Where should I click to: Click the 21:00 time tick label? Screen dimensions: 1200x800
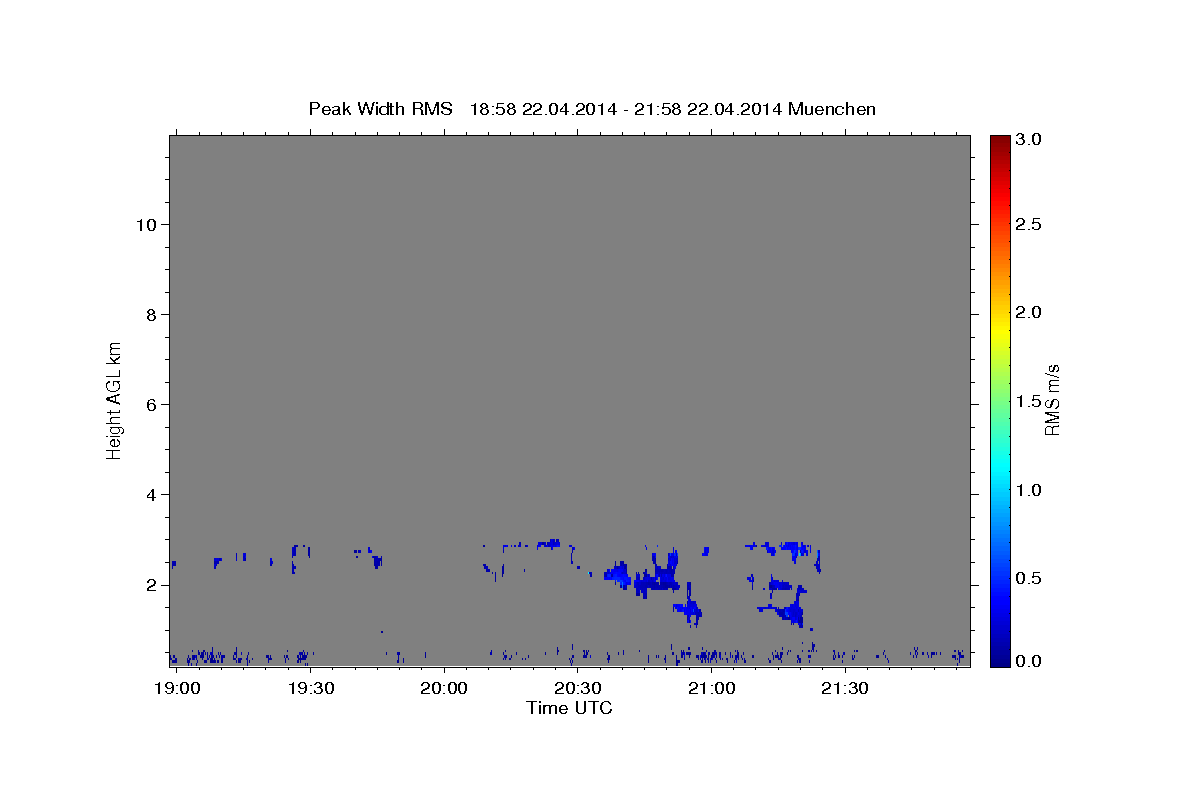[x=711, y=688]
